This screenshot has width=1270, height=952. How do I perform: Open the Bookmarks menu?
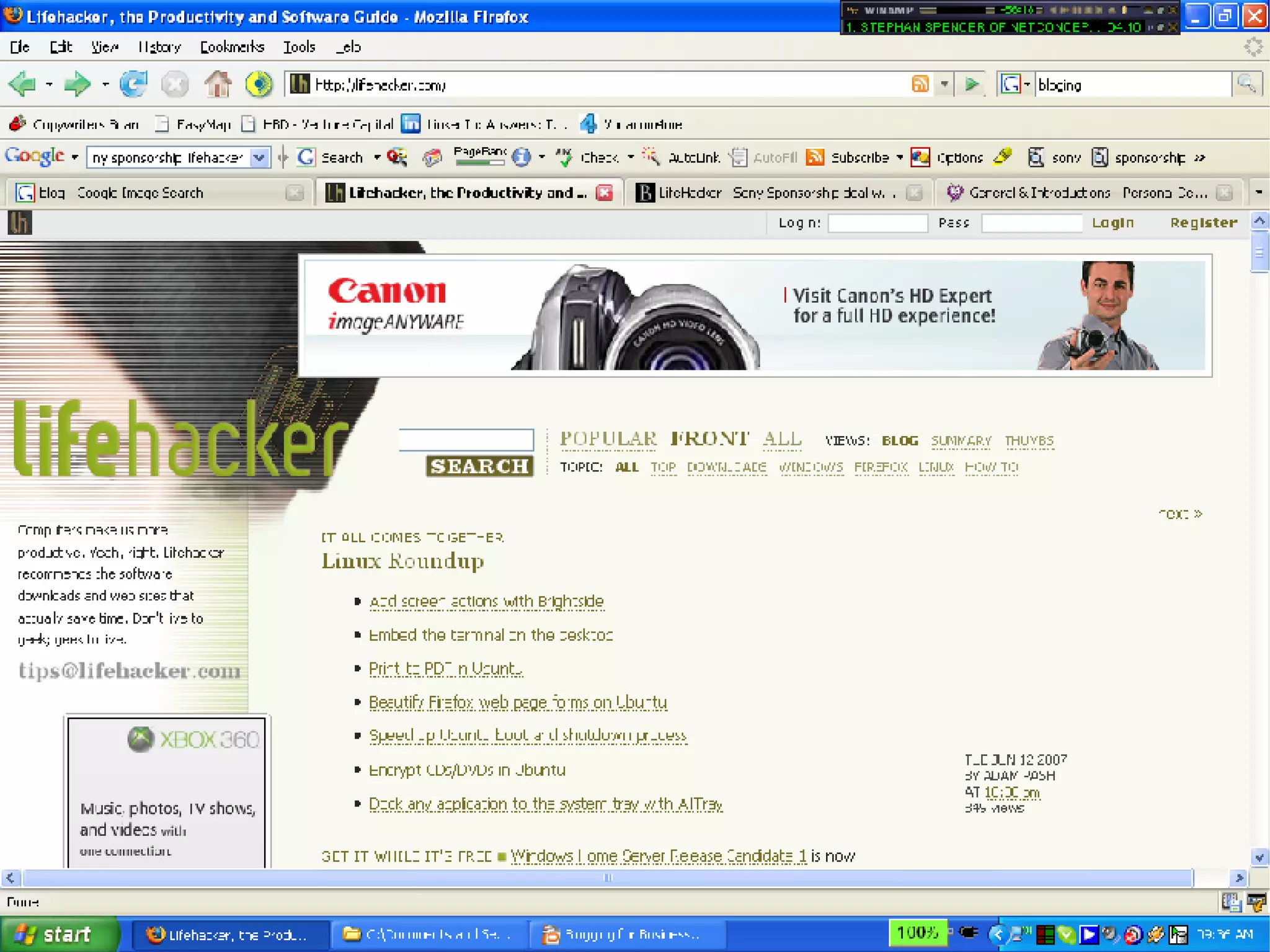pyautogui.click(x=232, y=47)
